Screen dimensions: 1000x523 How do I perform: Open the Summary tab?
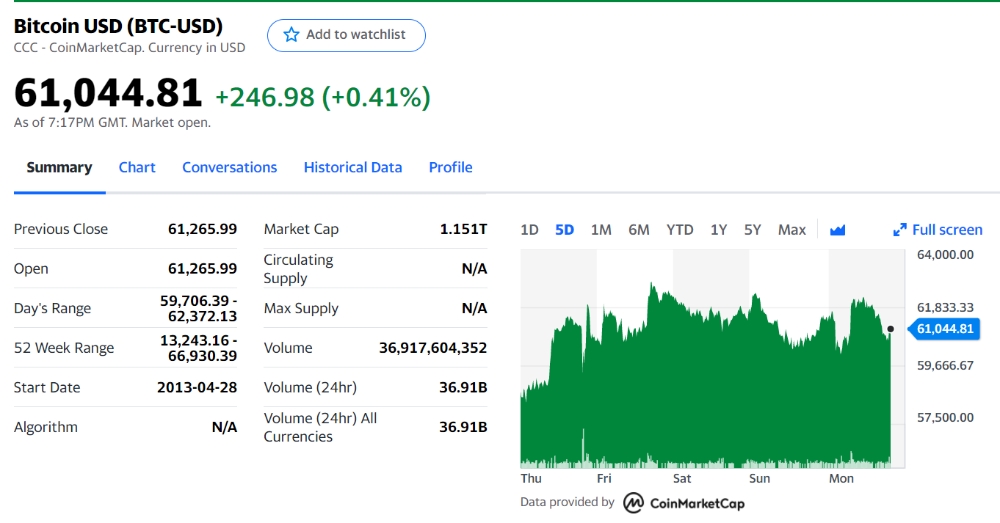[59, 167]
